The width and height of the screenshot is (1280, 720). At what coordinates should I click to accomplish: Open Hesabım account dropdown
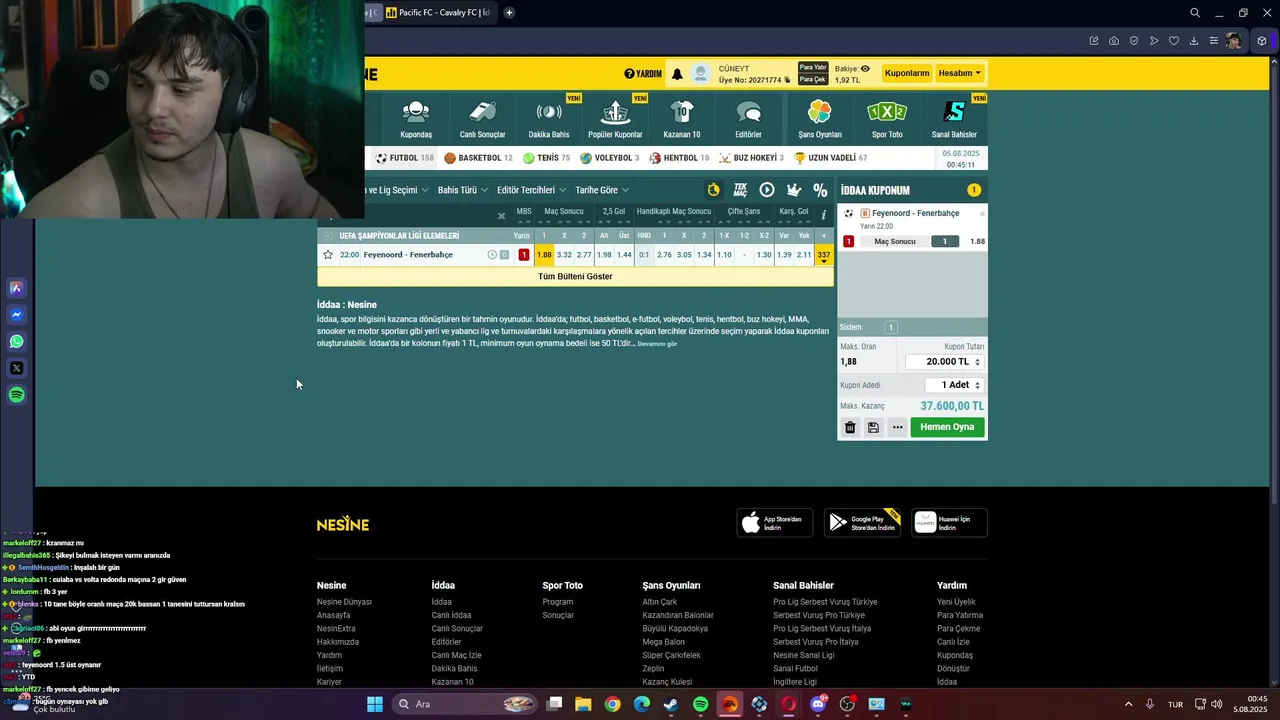click(960, 73)
